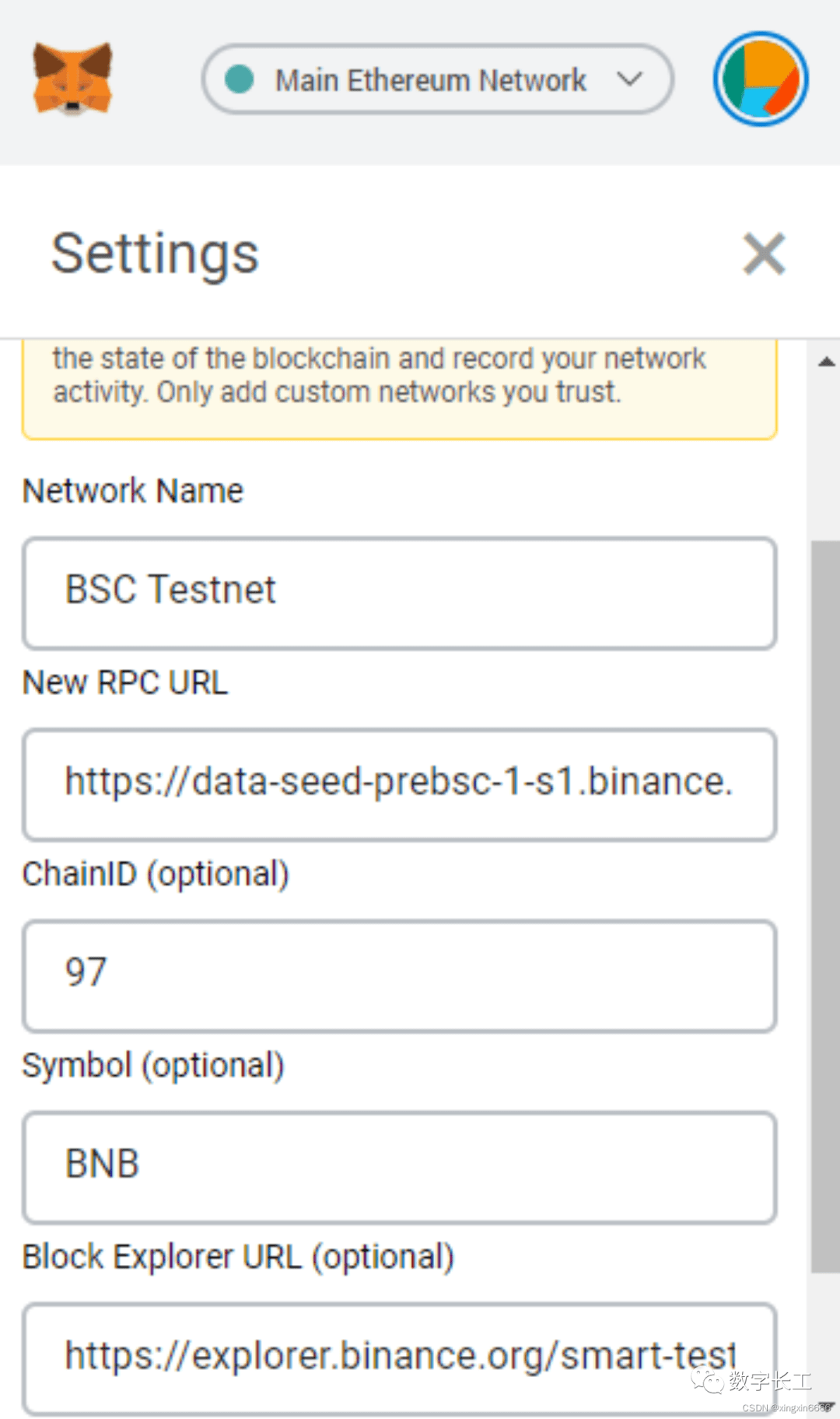Screen dimensions: 840x1419
Task: Click the scrollbar down arrow
Action: coord(827,1407)
